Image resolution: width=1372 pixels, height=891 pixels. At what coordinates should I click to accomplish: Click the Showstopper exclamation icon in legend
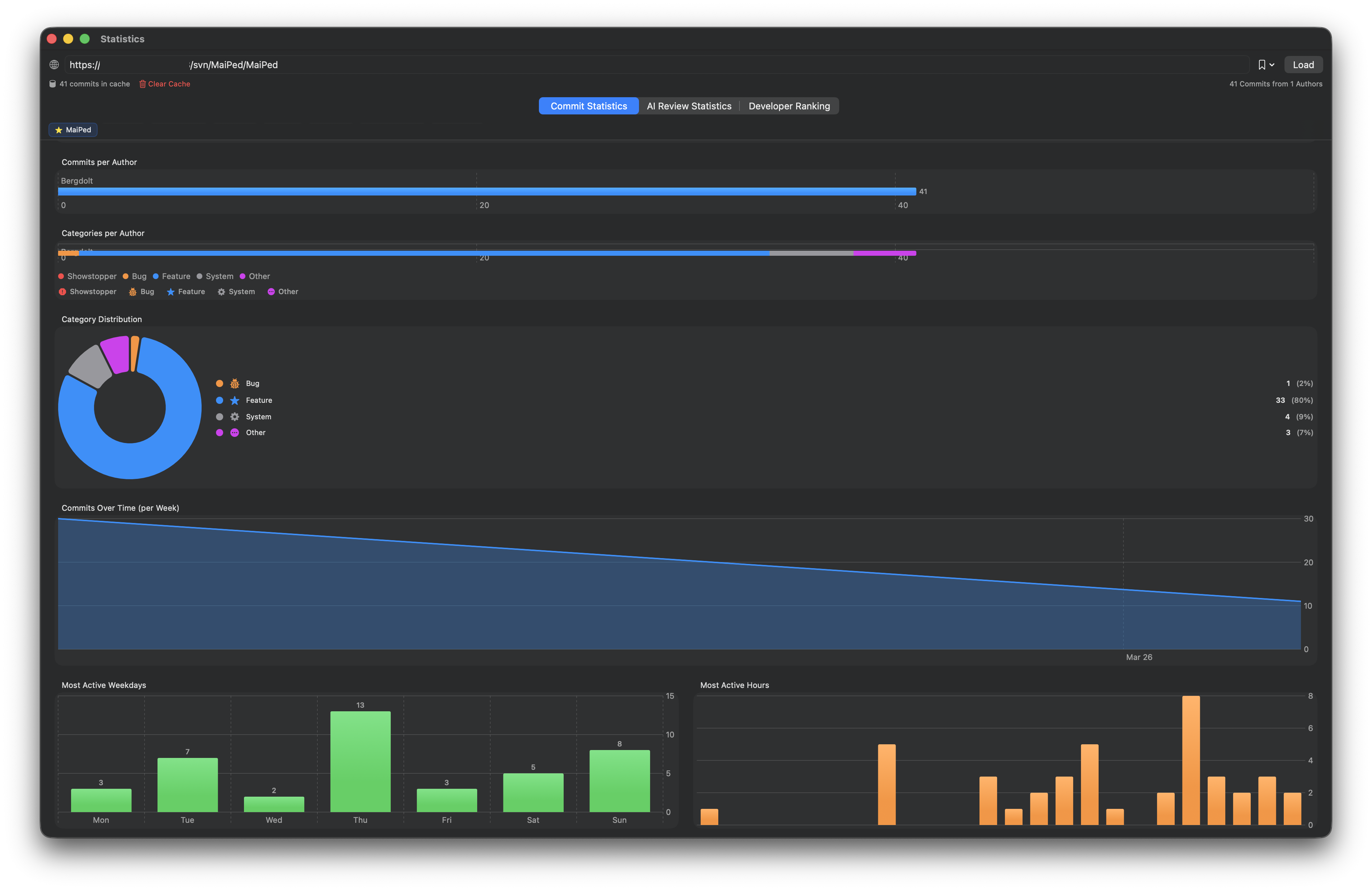pos(62,292)
